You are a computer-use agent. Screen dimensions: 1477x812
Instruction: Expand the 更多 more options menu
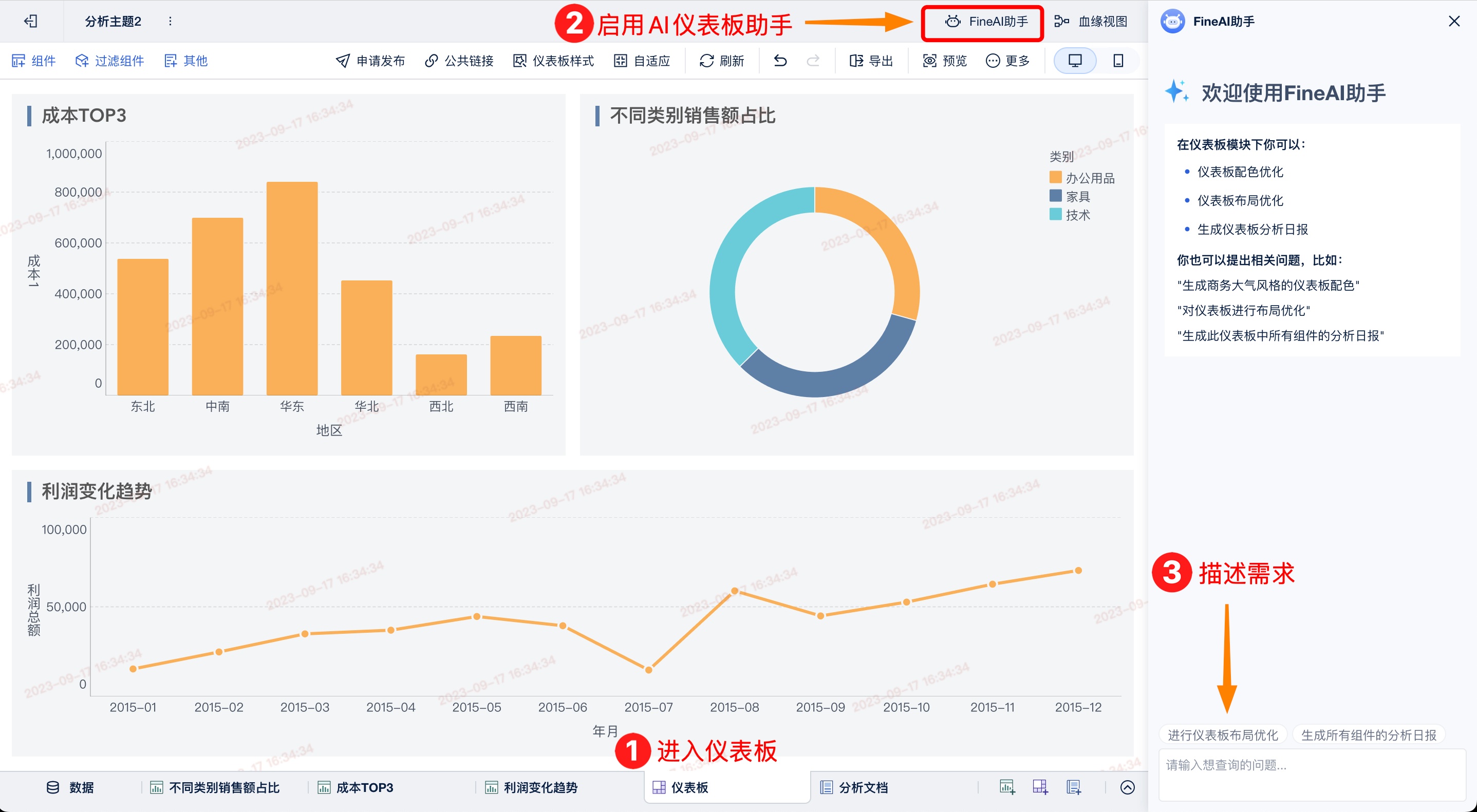click(1007, 60)
